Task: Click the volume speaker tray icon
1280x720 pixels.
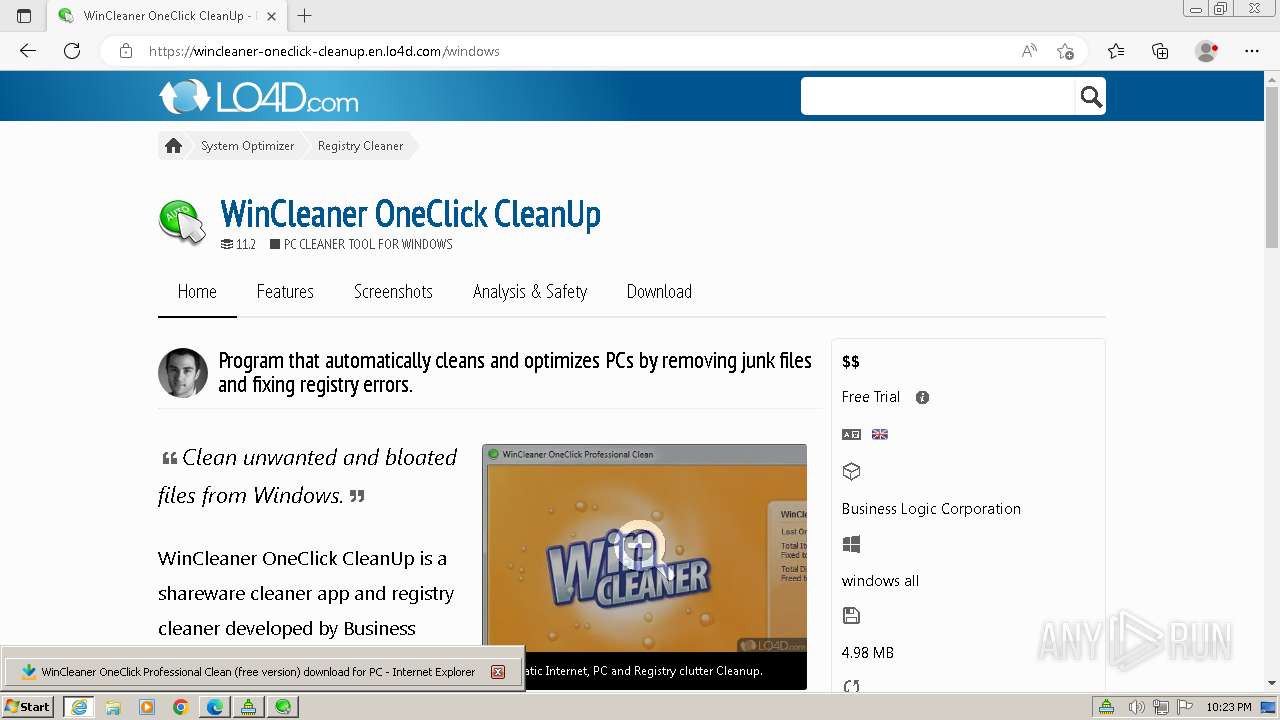Action: 1138,707
